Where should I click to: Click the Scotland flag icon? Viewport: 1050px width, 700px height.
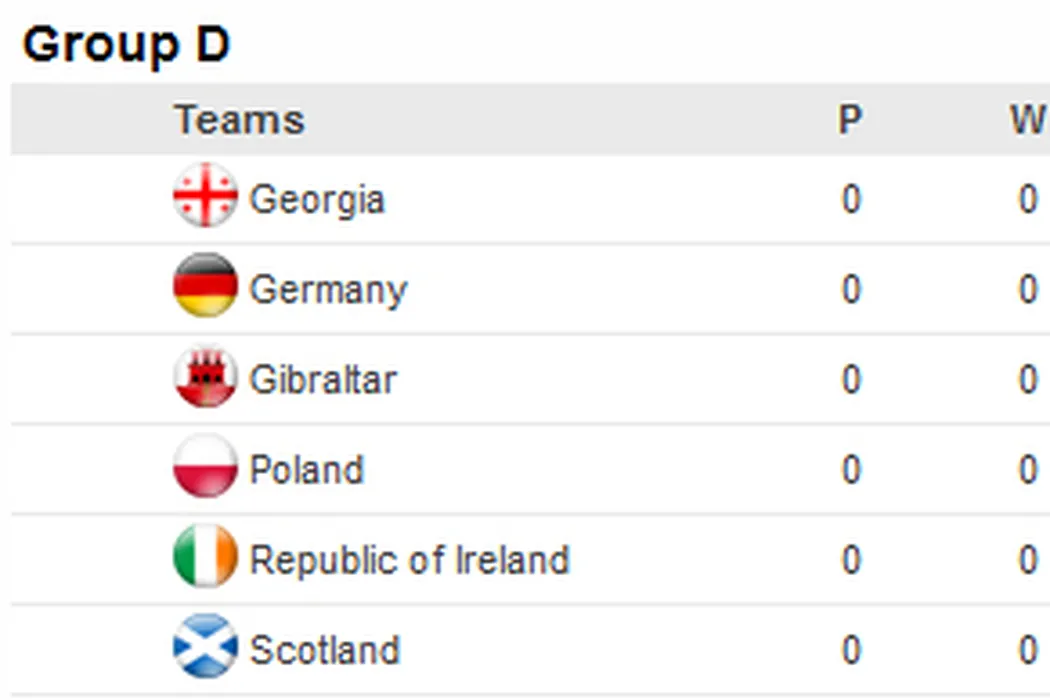pos(205,647)
